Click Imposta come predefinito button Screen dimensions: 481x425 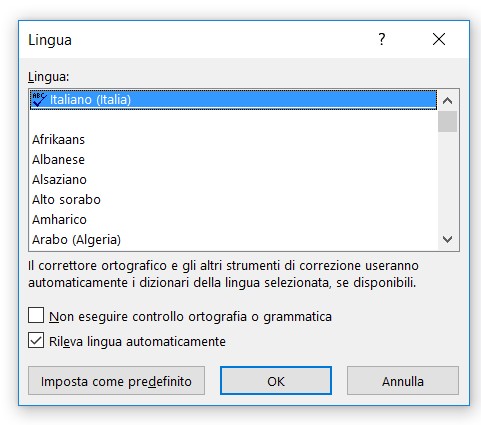coord(116,381)
